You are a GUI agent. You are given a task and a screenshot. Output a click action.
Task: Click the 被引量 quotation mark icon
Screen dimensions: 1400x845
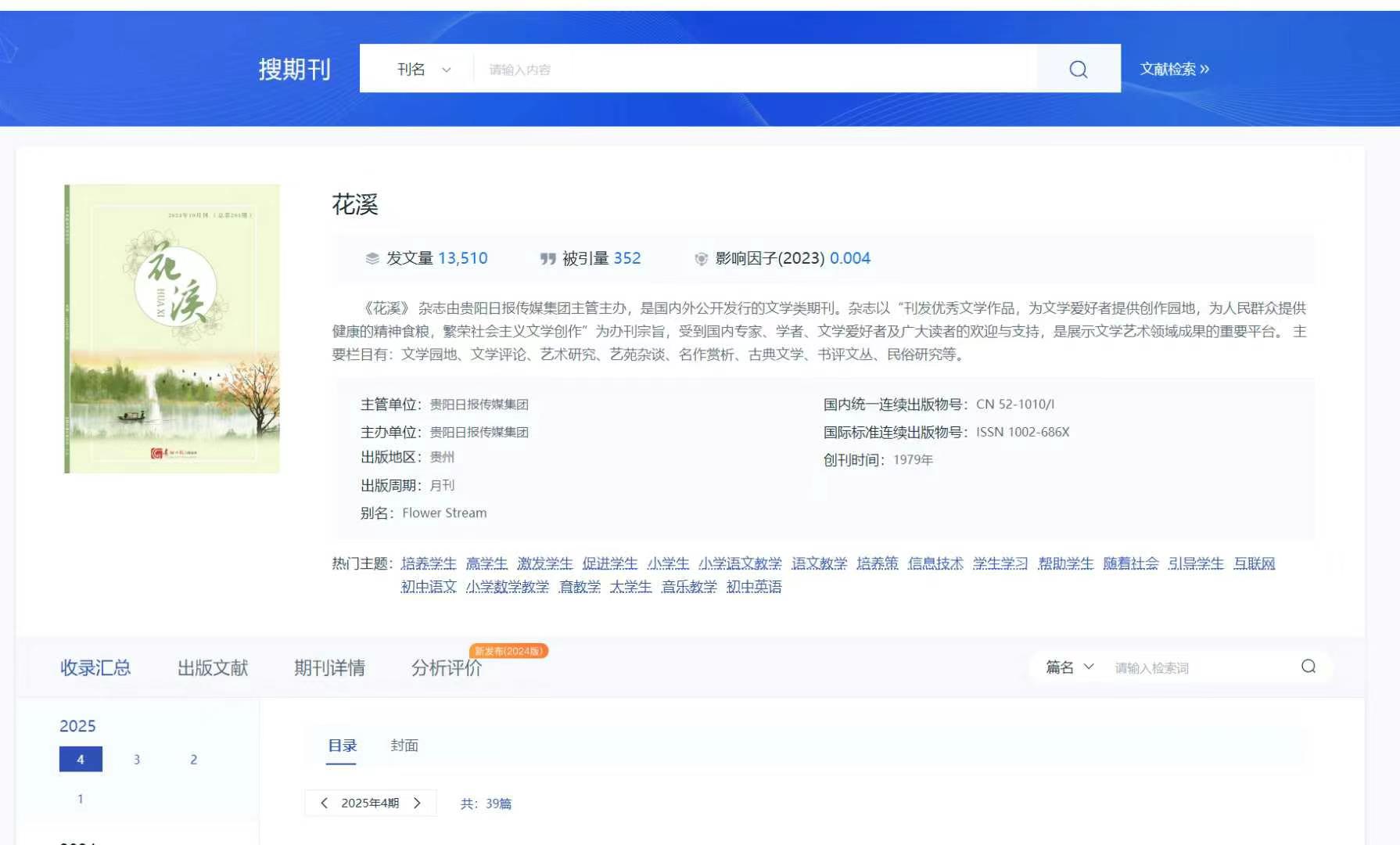(547, 258)
